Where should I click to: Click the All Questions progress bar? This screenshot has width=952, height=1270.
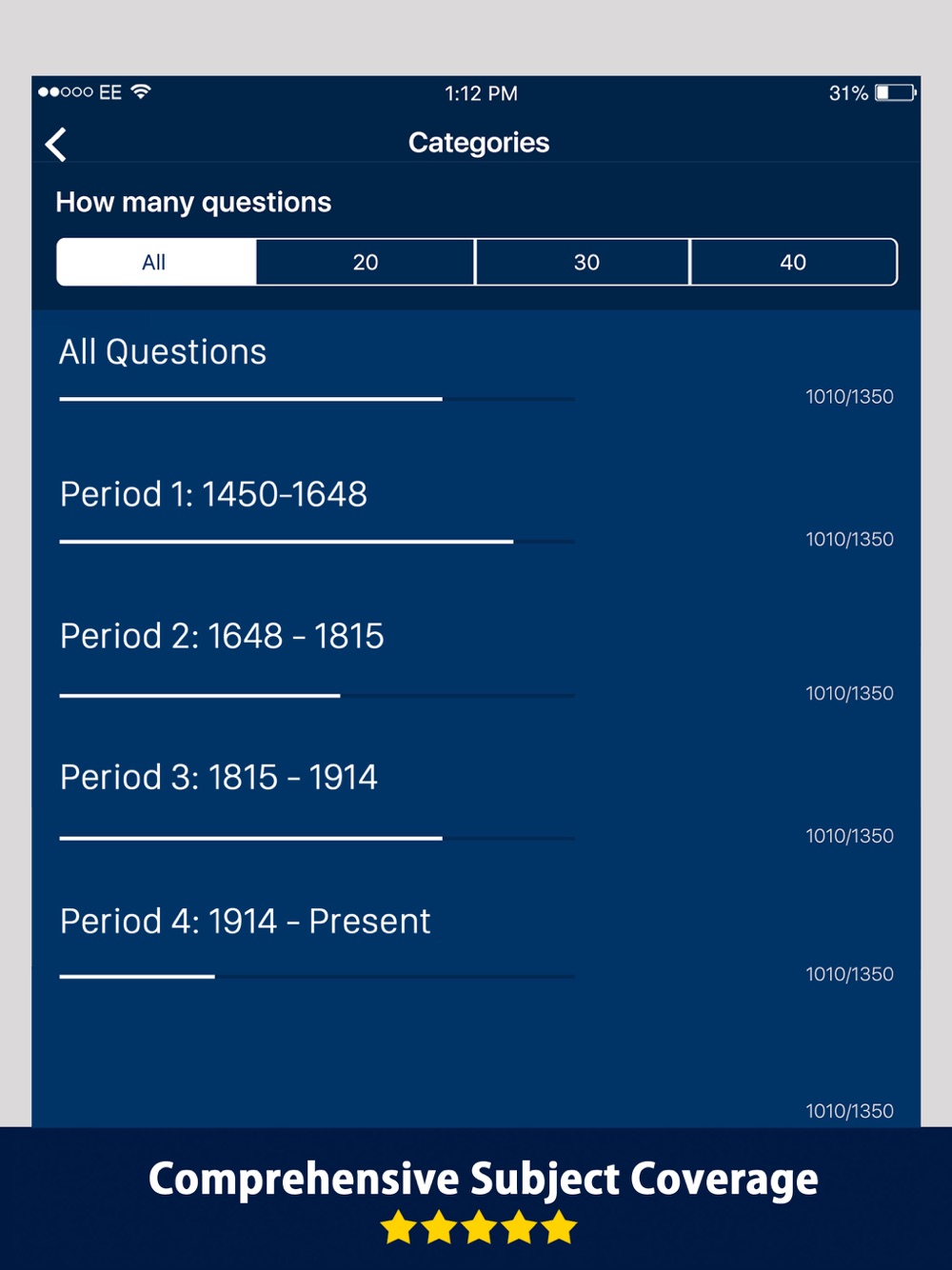[x=317, y=399]
